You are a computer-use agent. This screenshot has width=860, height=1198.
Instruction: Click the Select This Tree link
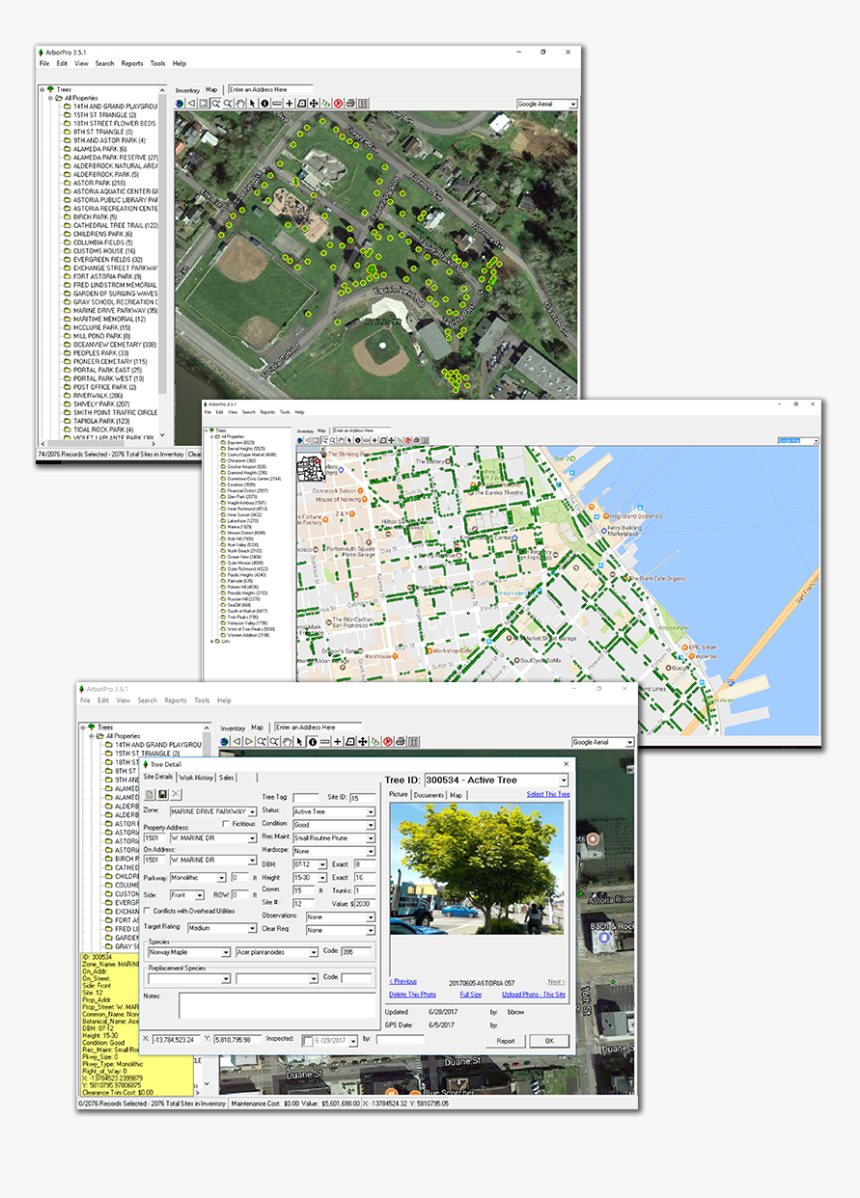point(548,794)
